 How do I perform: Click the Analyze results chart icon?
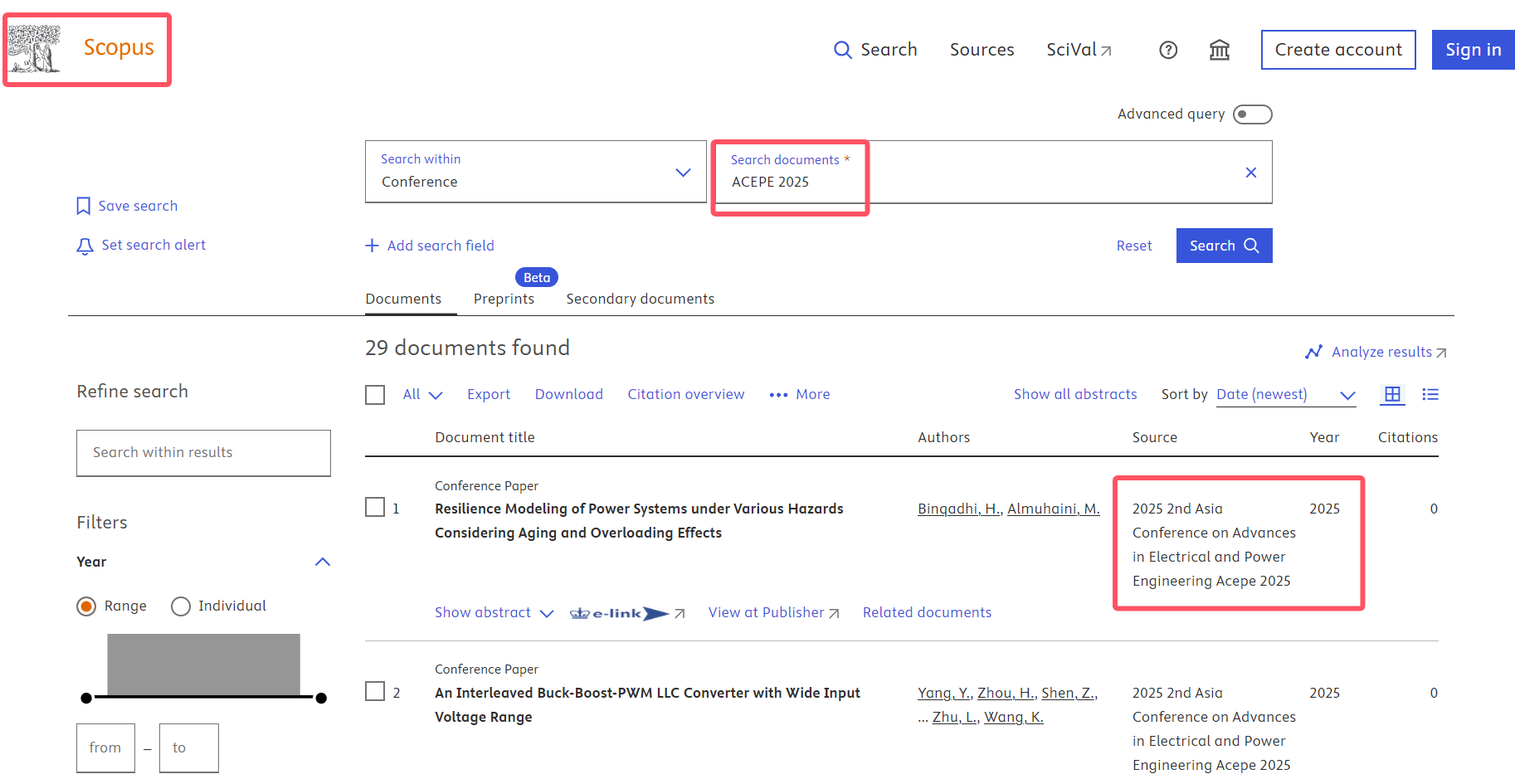point(1313,352)
